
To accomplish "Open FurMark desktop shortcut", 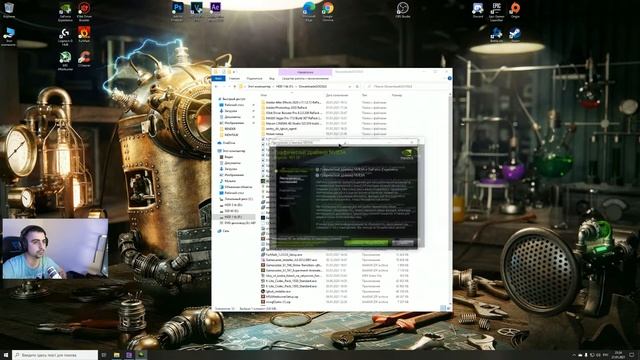I will coord(84,34).
